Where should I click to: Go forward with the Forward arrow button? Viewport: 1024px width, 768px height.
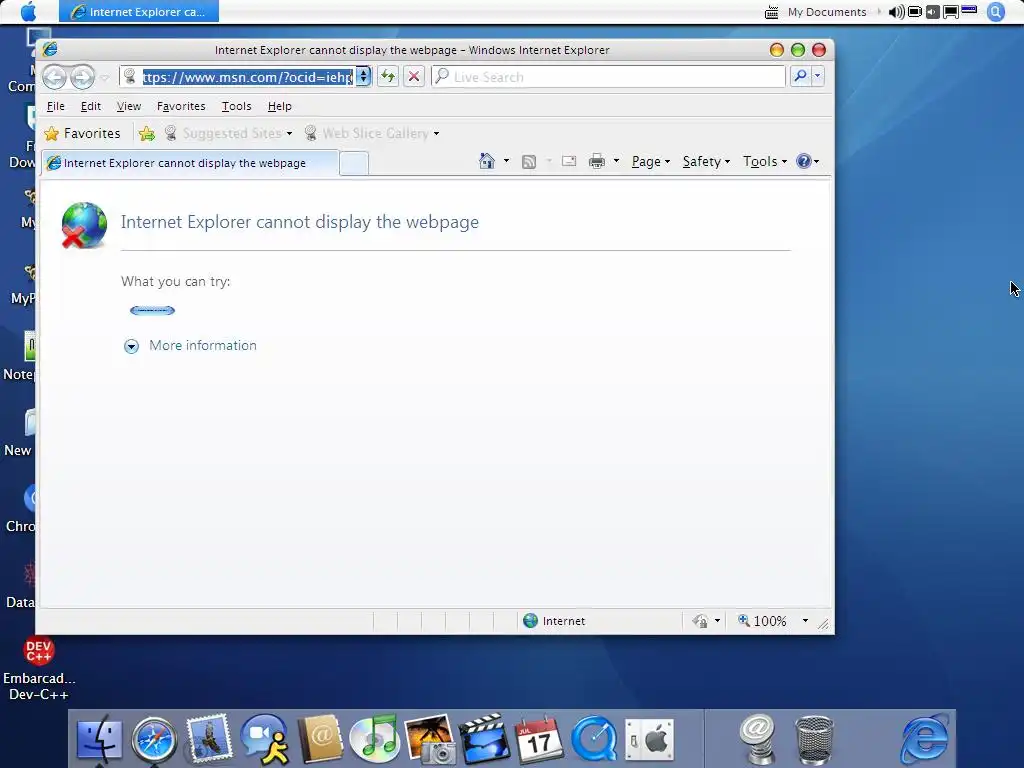(82, 77)
